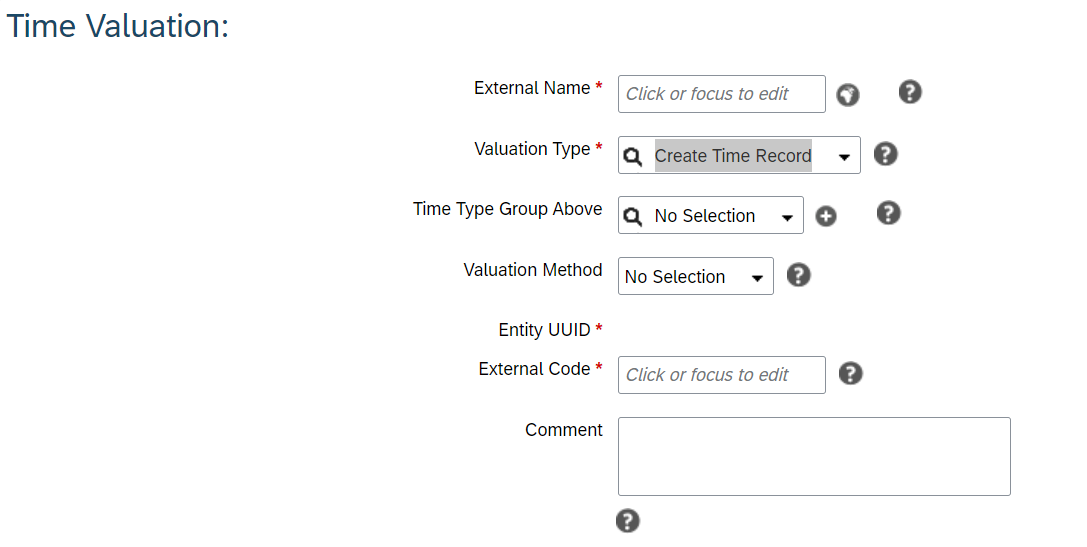This screenshot has width=1087, height=547.
Task: Click the globe translation icon beside External Name
Action: pos(847,94)
